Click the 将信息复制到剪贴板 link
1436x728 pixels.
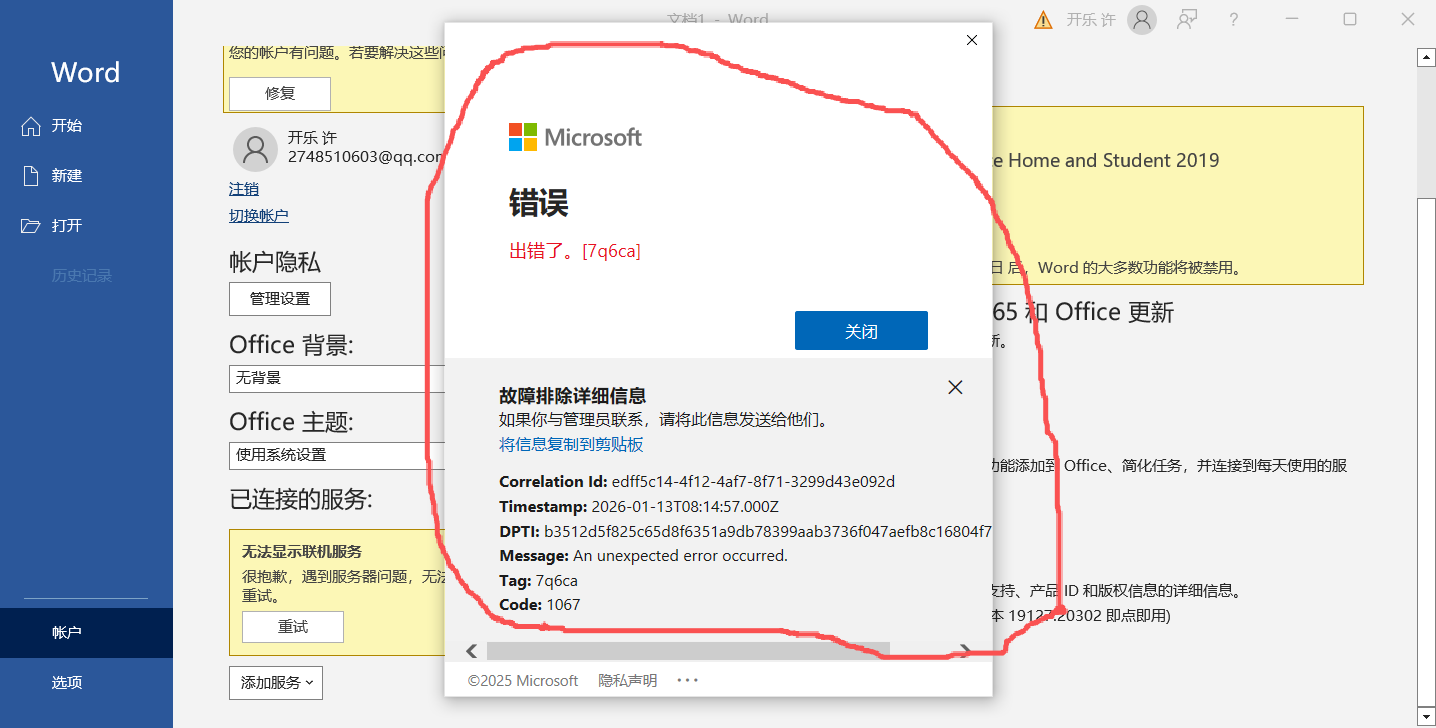click(571, 444)
